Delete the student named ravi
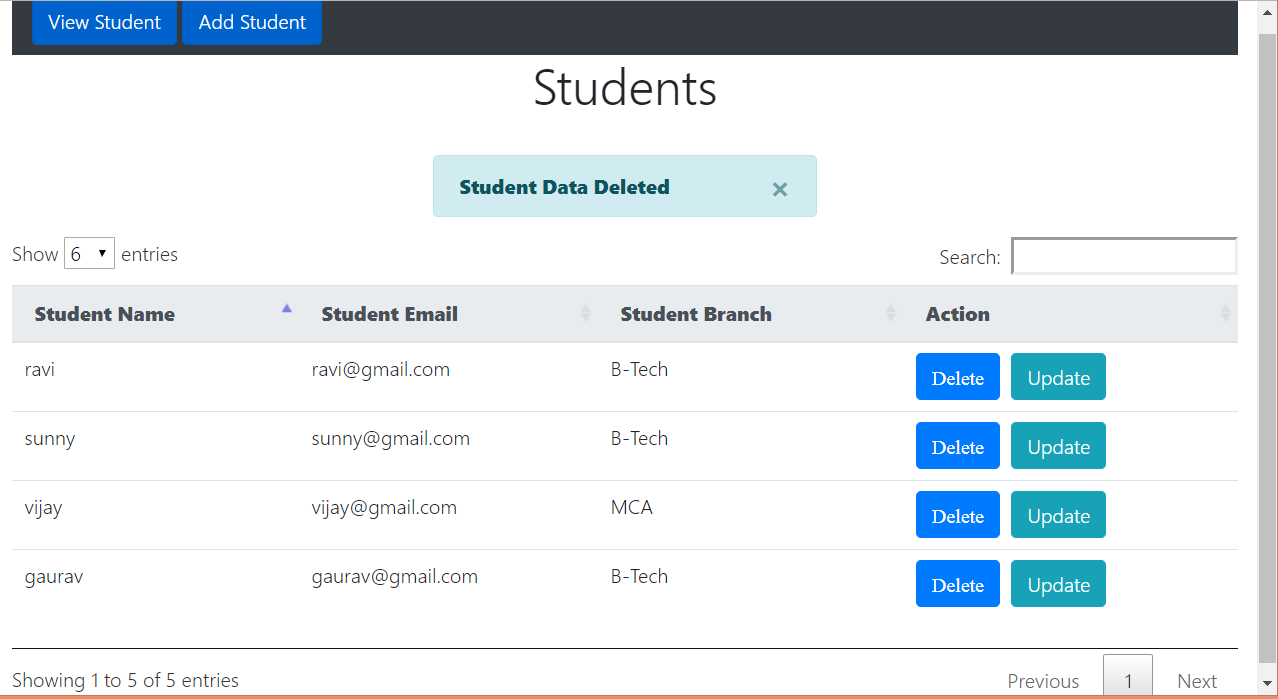1278x699 pixels. point(957,376)
